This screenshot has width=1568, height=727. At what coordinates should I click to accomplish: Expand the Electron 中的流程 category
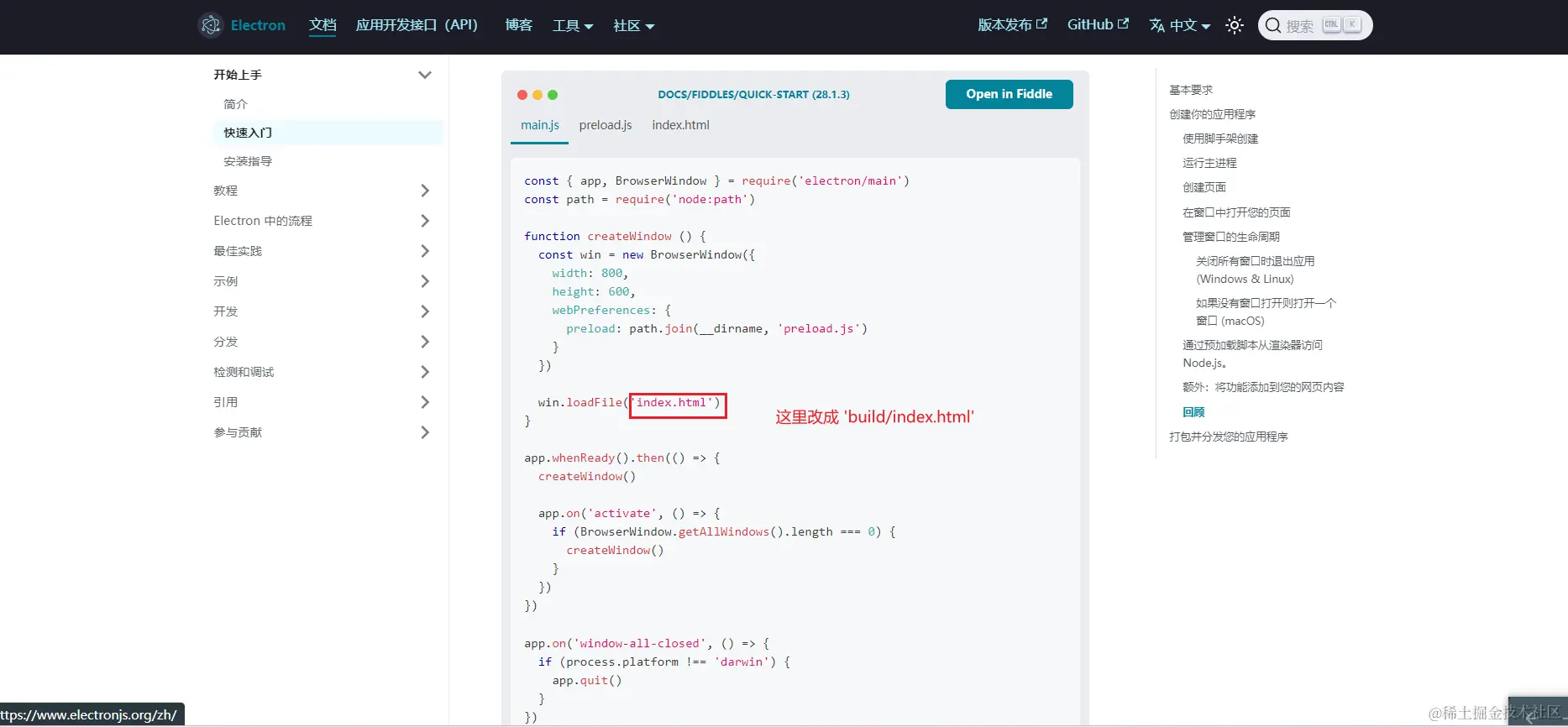425,221
